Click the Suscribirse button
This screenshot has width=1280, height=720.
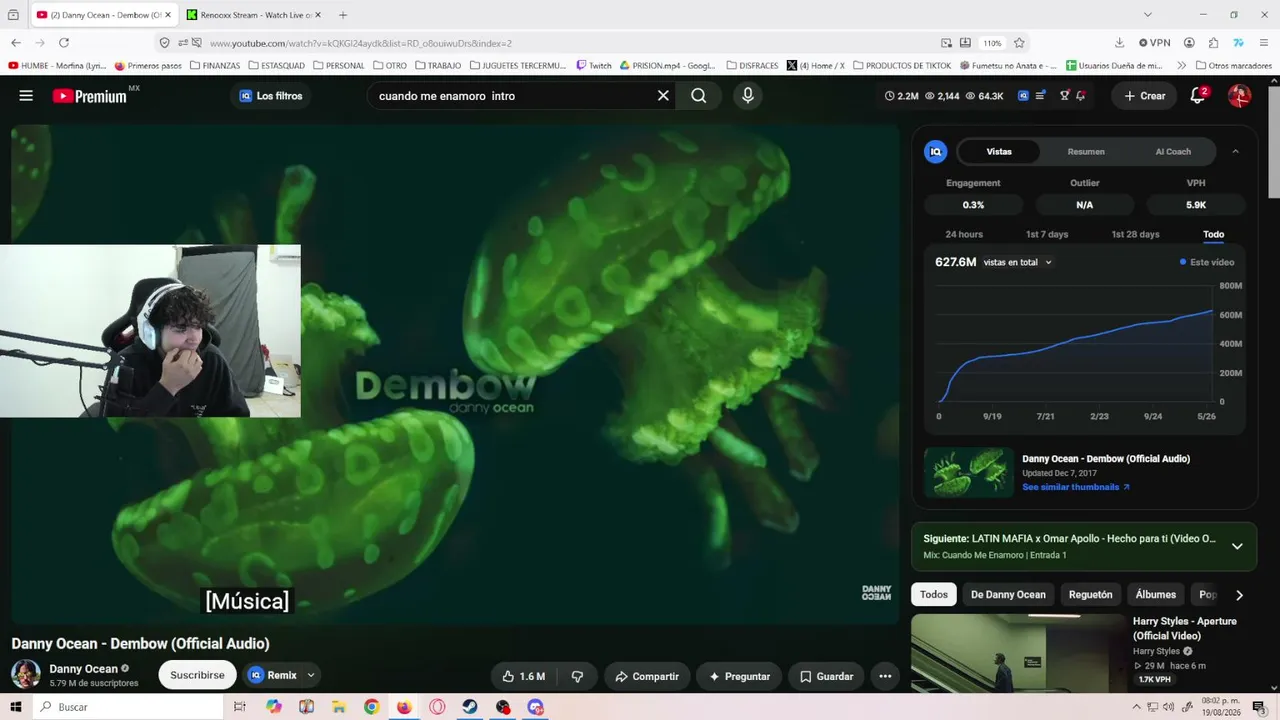click(x=197, y=675)
